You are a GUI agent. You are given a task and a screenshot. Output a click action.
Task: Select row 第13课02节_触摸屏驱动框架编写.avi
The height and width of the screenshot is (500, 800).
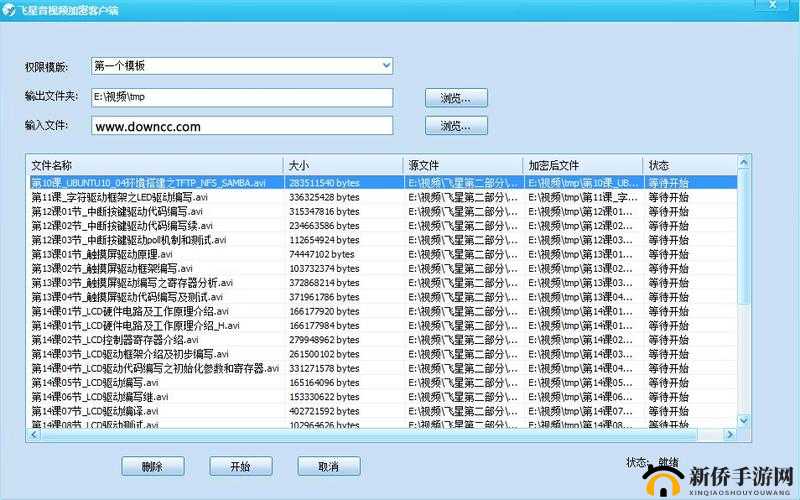[383, 268]
